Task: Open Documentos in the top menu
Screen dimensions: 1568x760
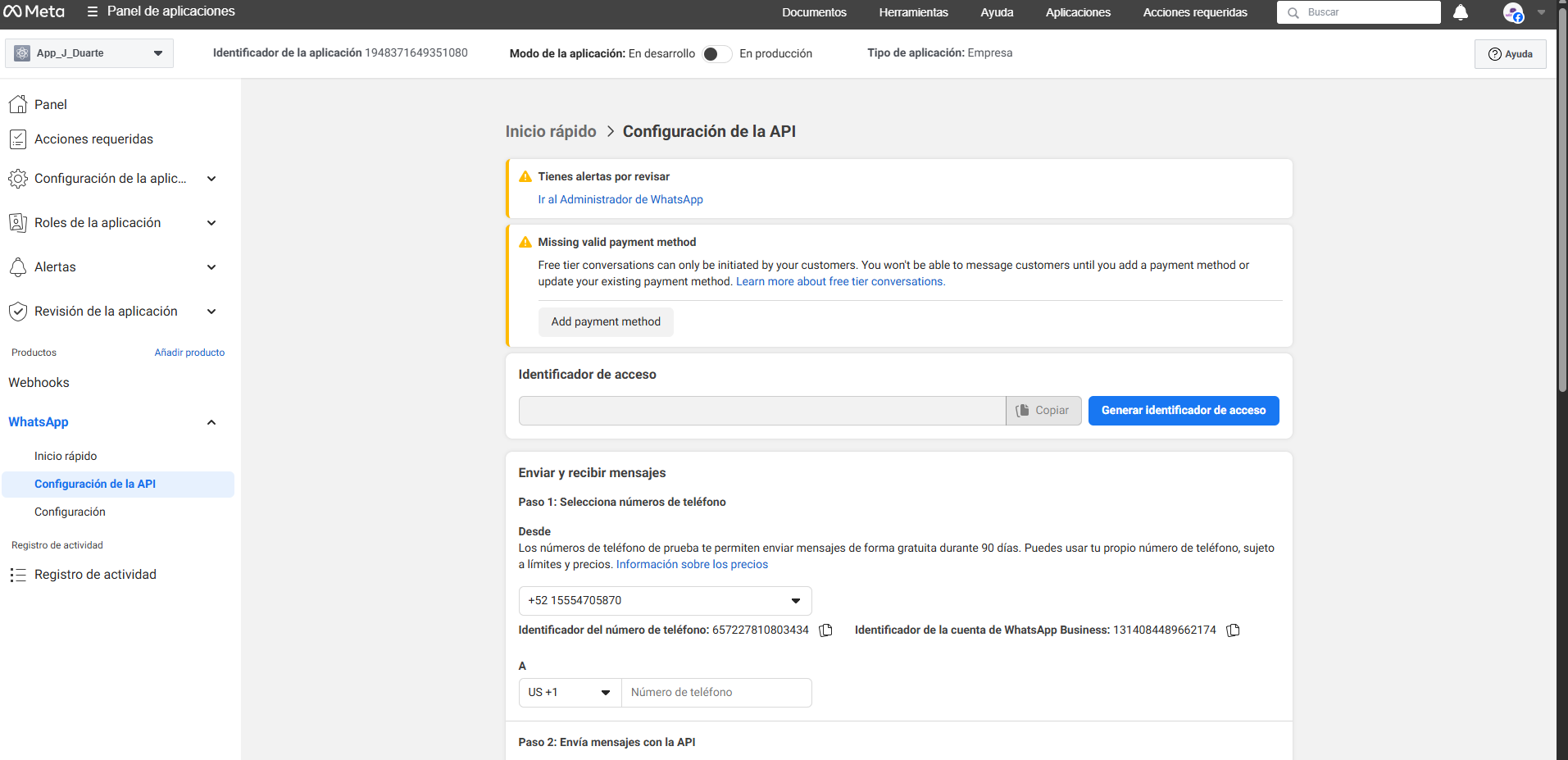Action: pyautogui.click(x=814, y=12)
